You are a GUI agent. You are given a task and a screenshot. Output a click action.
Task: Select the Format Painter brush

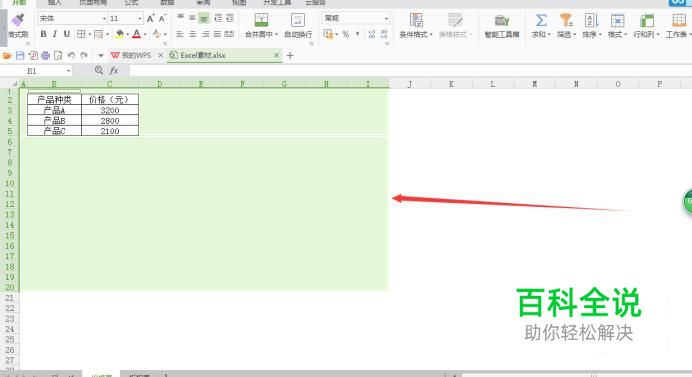point(18,20)
